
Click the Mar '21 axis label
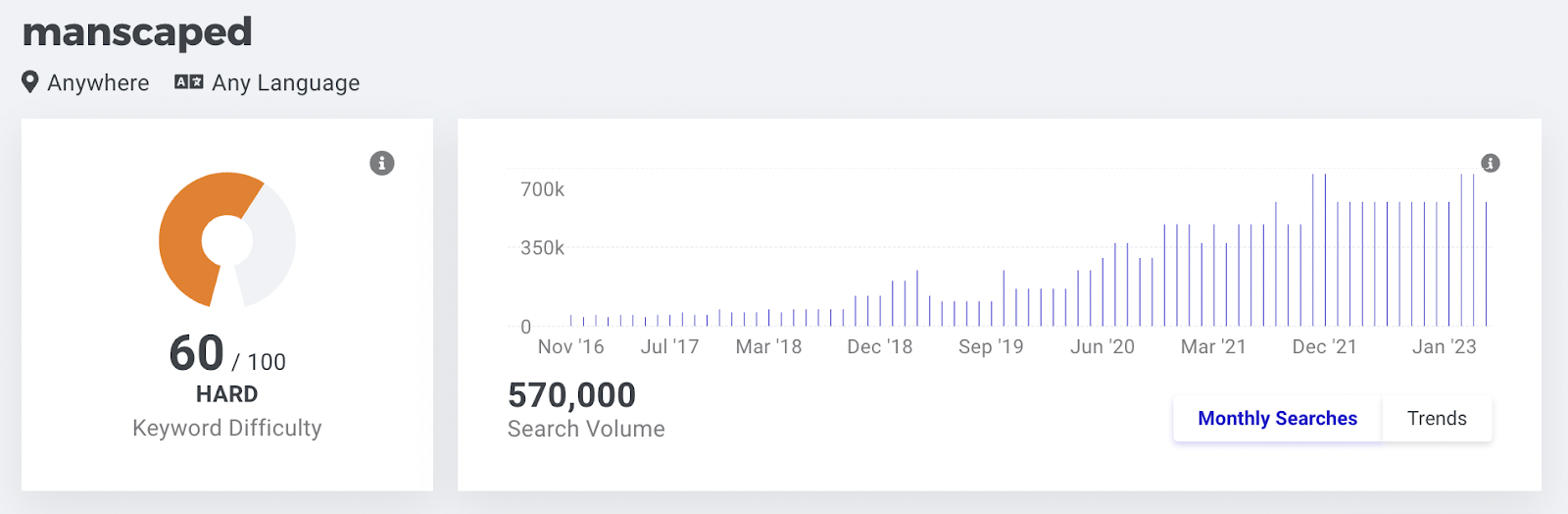click(1213, 347)
